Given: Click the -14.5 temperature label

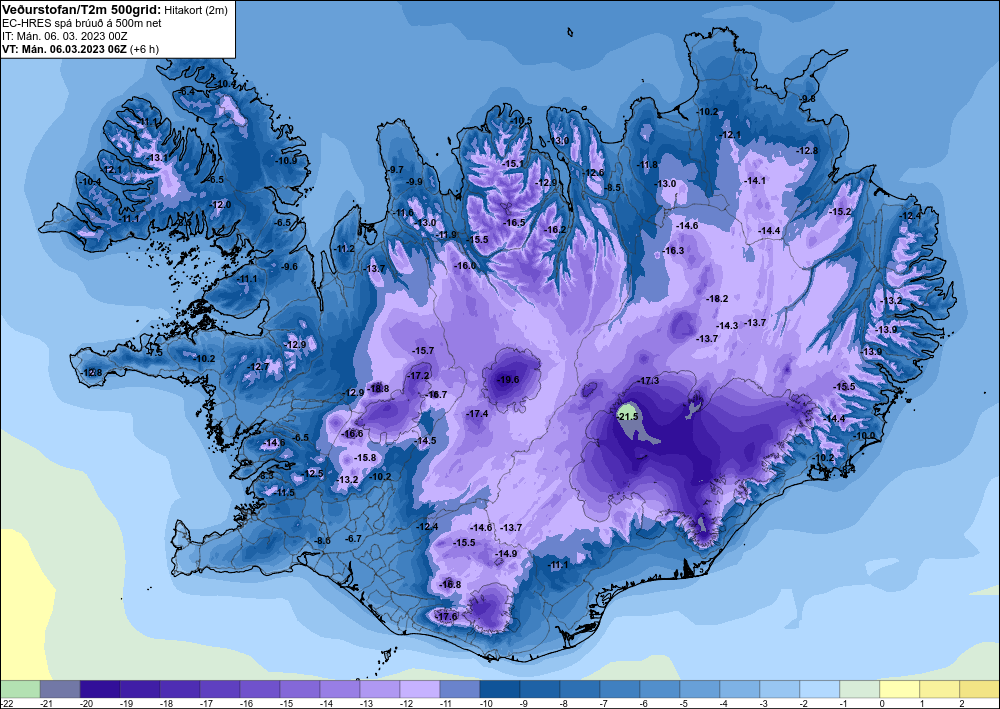Looking at the screenshot, I should 425,441.
